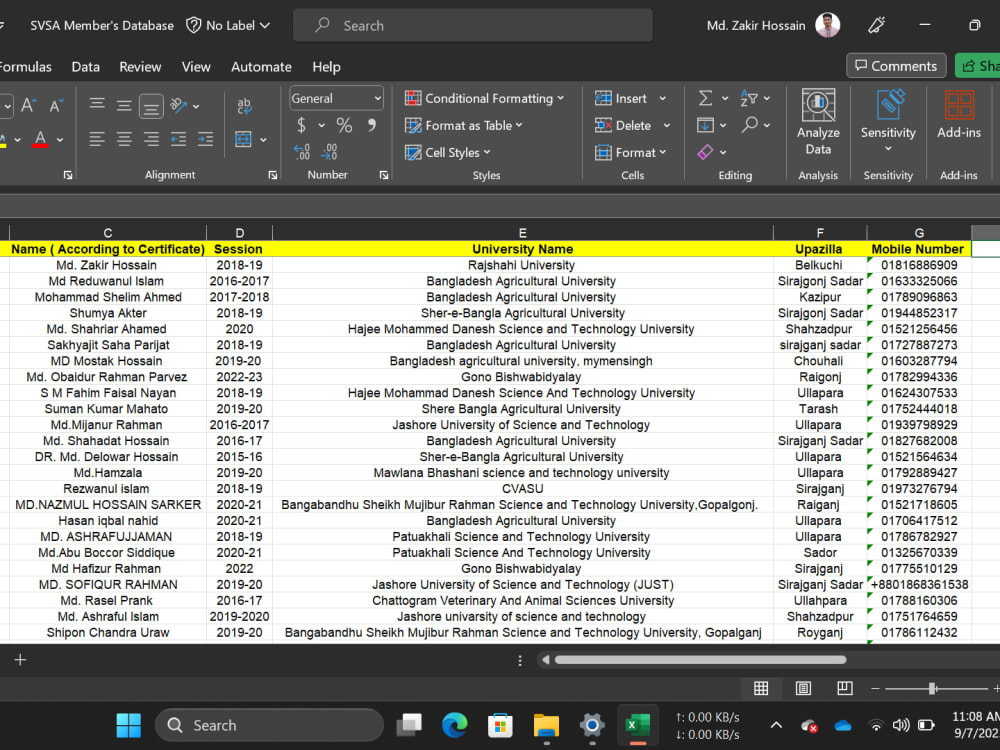Expand the accounting format dropdown arrow

pyautogui.click(x=321, y=126)
